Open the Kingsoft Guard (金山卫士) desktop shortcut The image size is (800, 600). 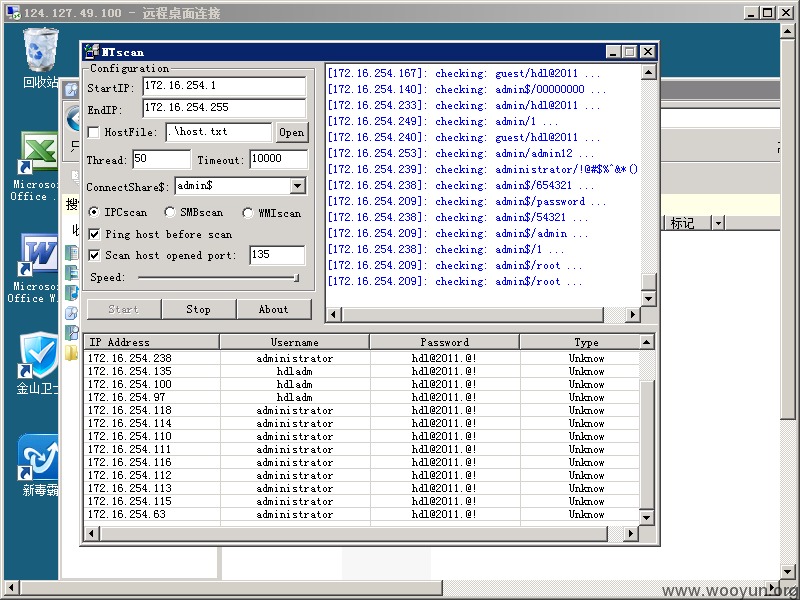[x=38, y=363]
